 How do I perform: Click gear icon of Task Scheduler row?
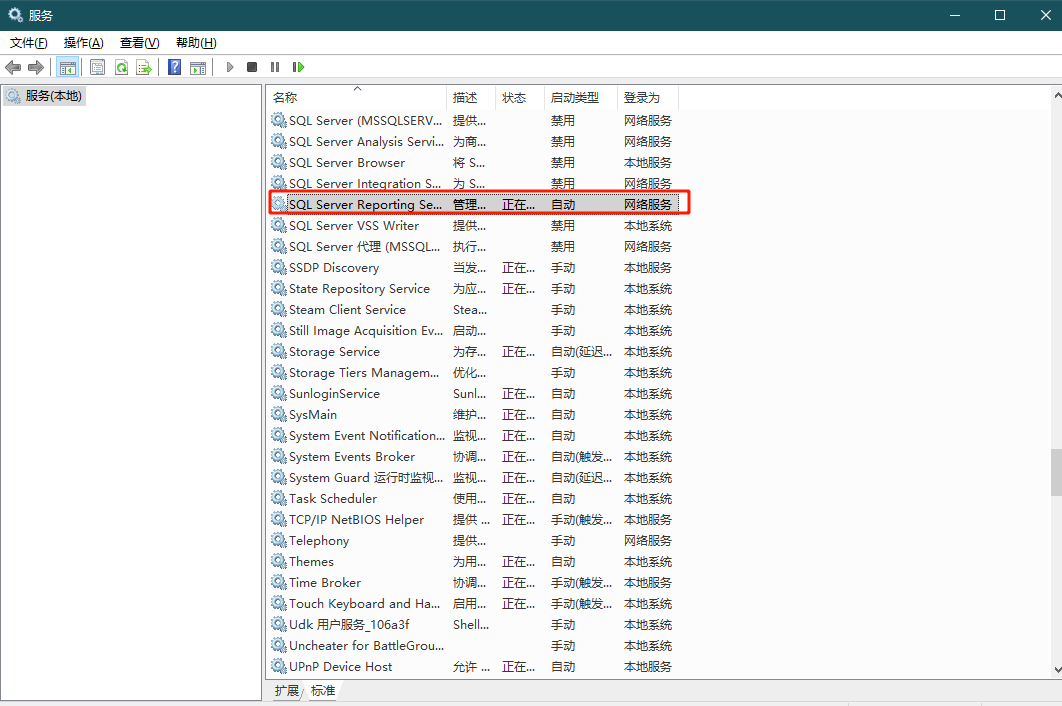[x=278, y=498]
